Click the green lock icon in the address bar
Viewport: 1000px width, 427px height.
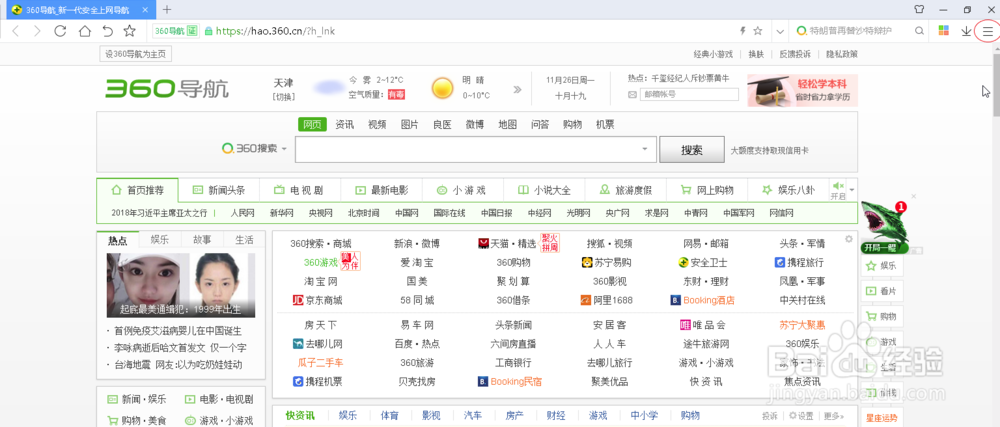click(209, 31)
